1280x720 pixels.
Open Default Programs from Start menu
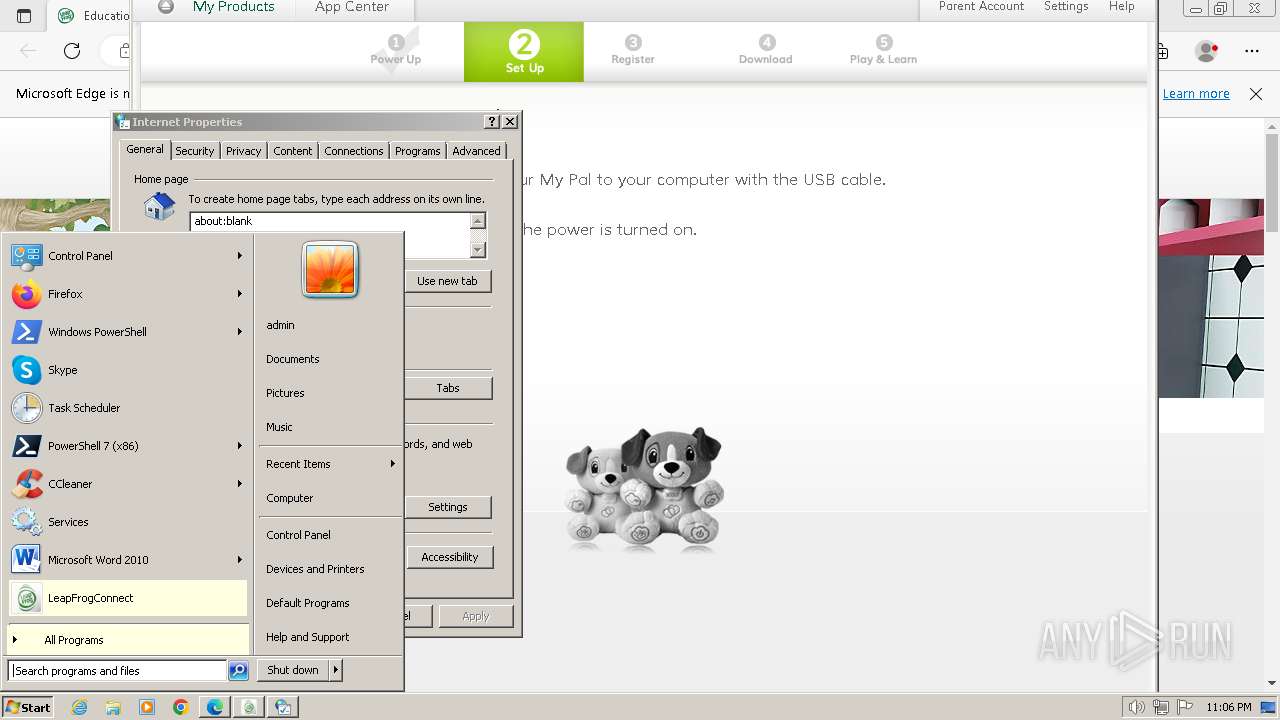330,603
